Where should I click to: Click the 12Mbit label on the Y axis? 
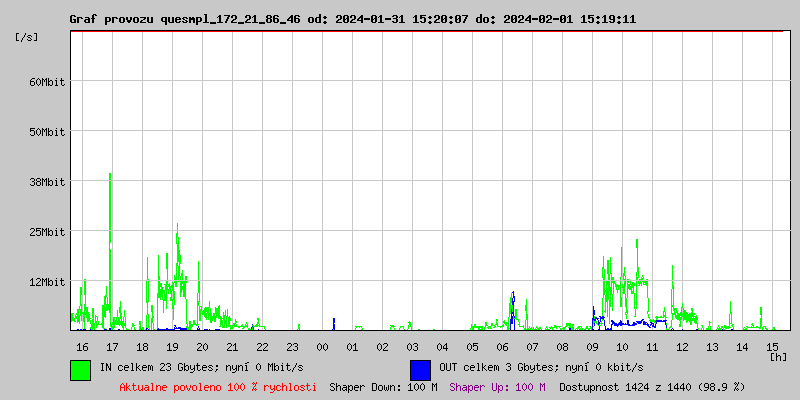pyautogui.click(x=46, y=282)
